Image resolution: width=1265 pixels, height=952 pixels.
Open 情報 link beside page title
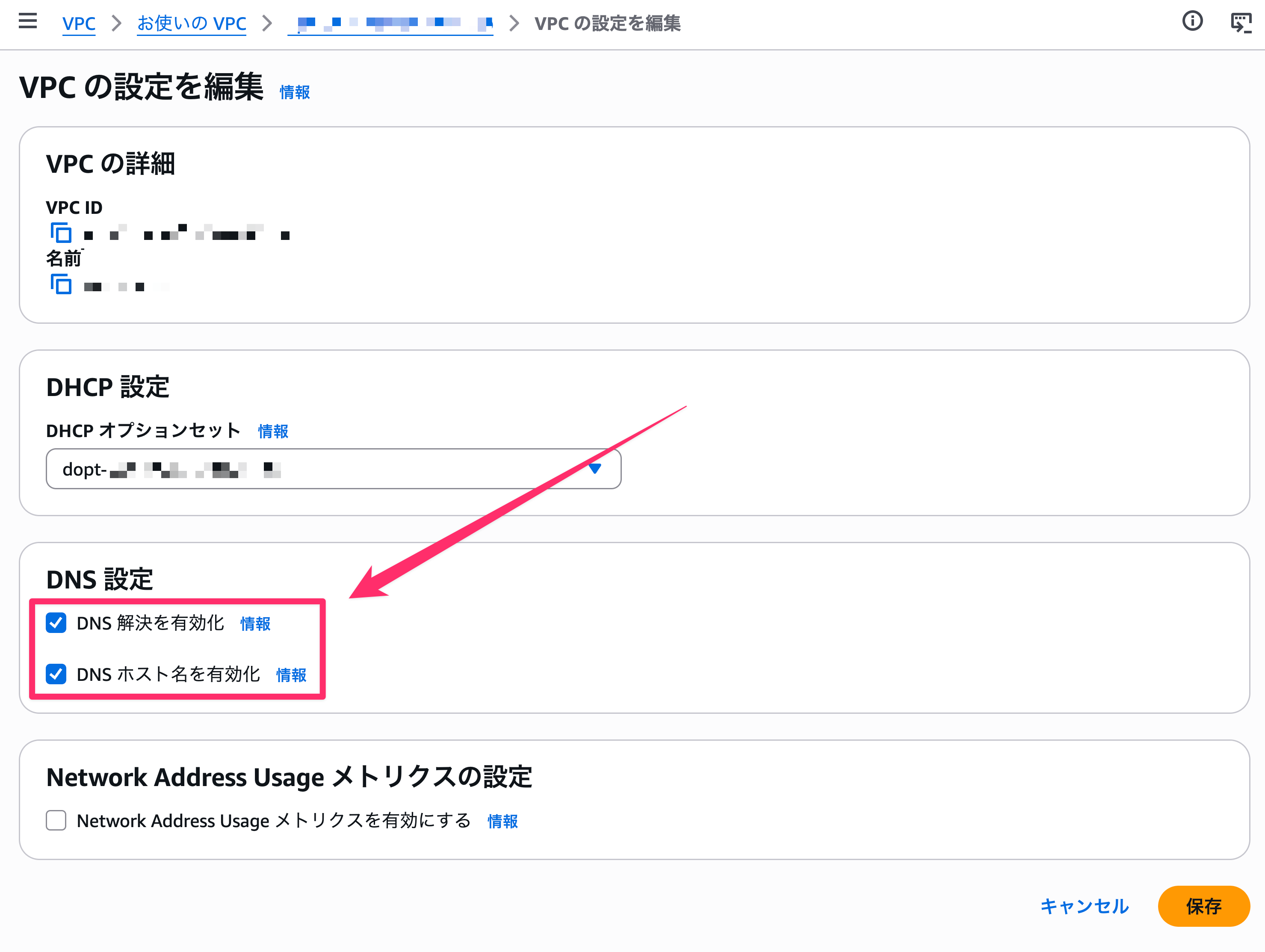295,92
